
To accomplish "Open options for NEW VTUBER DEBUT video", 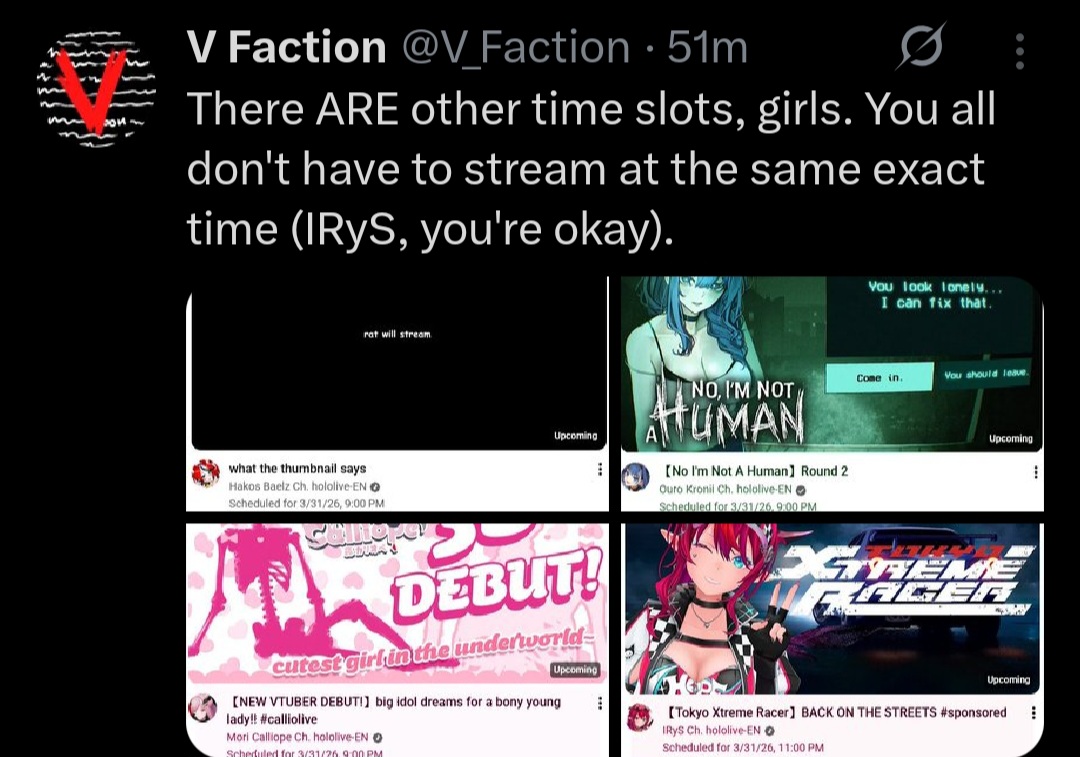I will point(600,703).
